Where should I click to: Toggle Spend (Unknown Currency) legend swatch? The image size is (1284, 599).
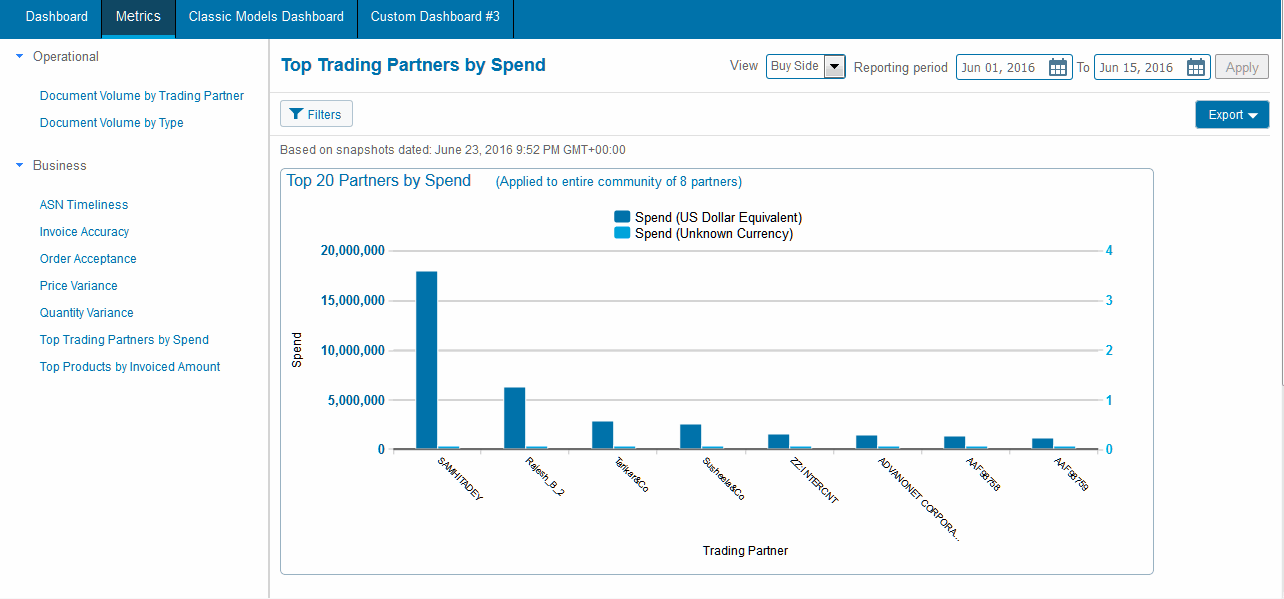[622, 234]
